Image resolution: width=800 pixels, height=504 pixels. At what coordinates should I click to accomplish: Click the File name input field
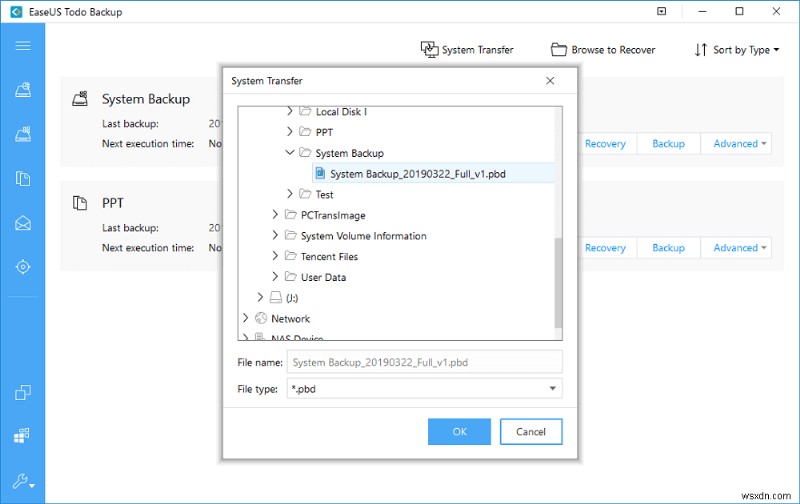point(424,362)
